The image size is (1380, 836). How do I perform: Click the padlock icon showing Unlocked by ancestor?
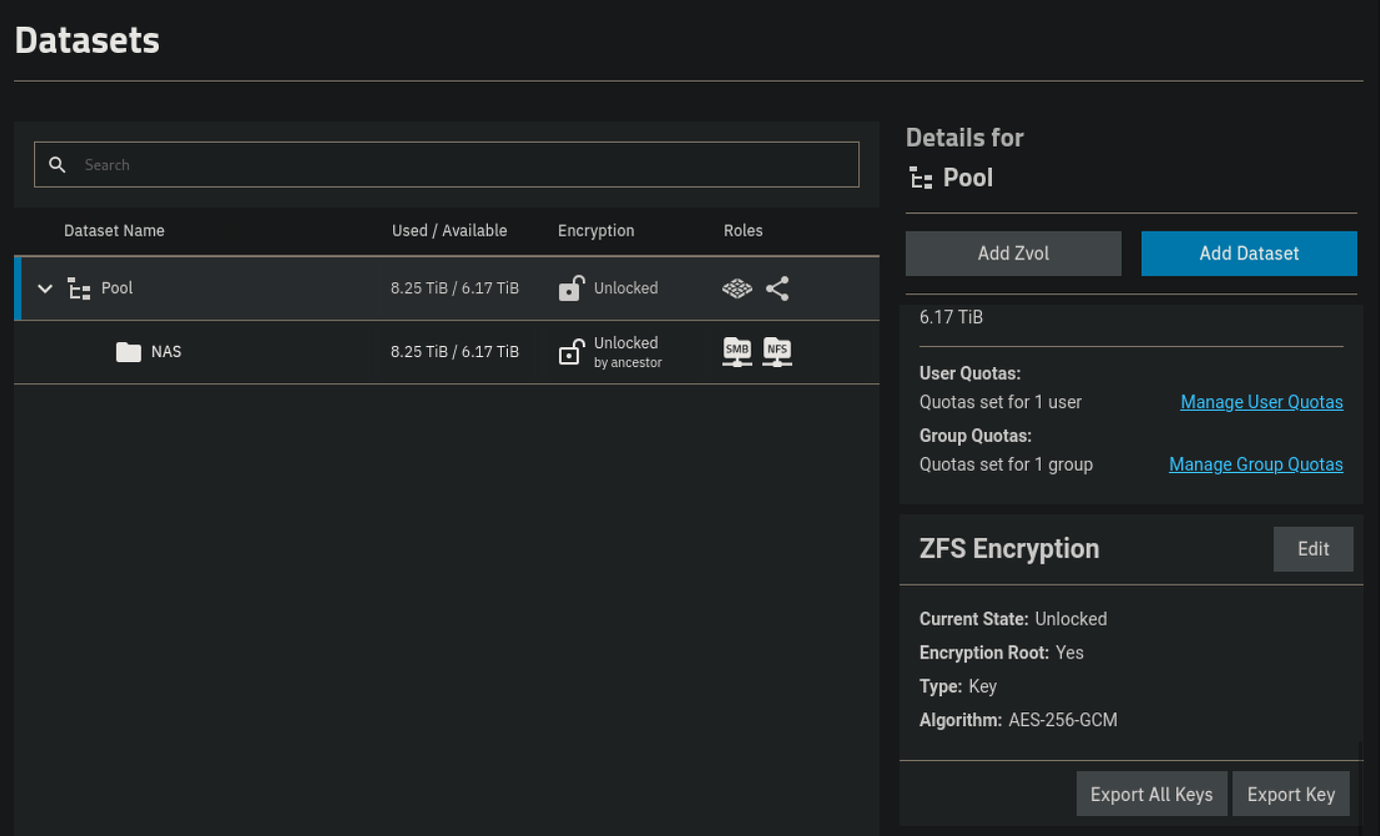pyautogui.click(x=570, y=351)
